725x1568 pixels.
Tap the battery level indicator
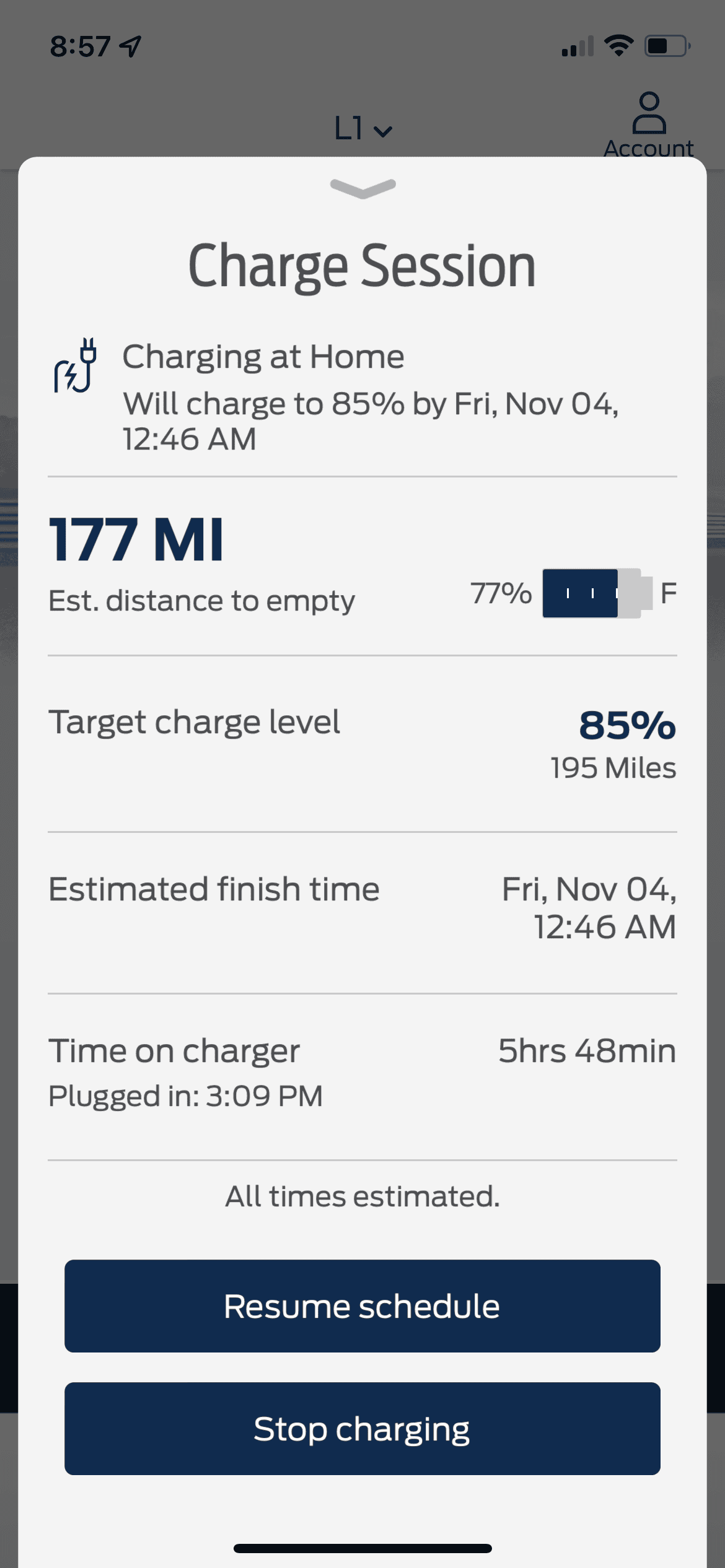[597, 593]
